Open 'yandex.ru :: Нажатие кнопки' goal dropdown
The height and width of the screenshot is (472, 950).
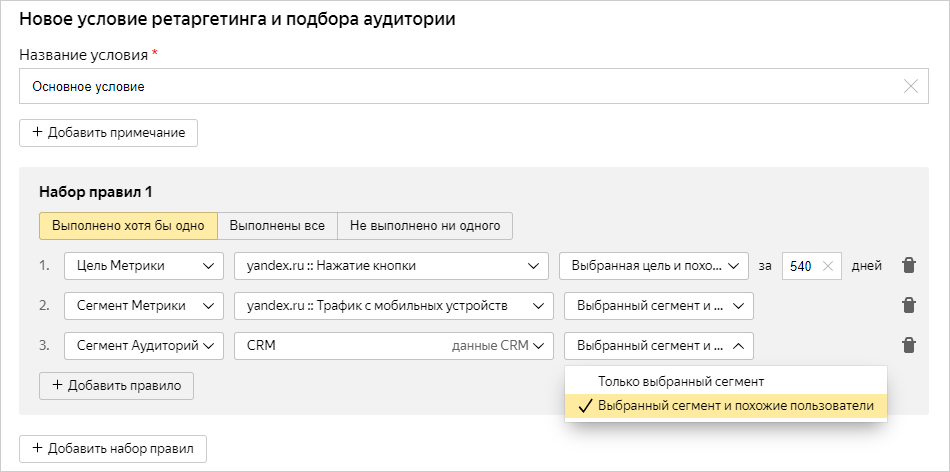click(391, 266)
